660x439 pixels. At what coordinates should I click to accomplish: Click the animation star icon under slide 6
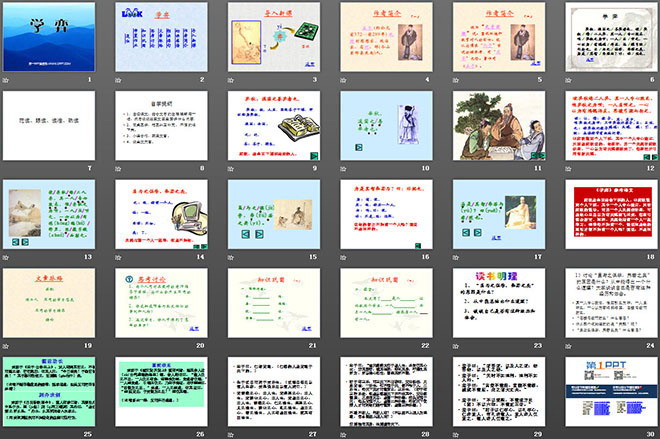pyautogui.click(x=568, y=80)
